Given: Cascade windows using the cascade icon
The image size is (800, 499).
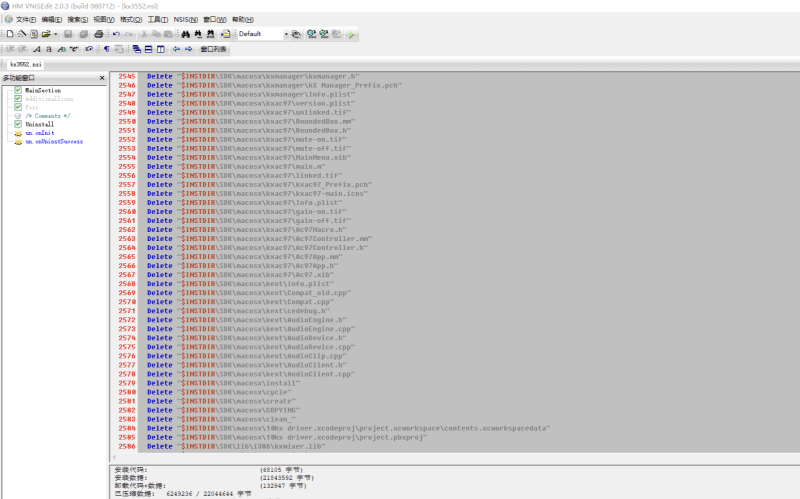Looking at the screenshot, I should (137, 49).
